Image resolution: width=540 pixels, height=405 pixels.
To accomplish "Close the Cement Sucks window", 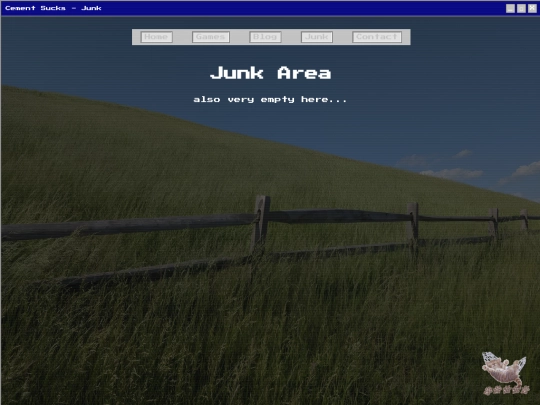I will tap(532, 8).
